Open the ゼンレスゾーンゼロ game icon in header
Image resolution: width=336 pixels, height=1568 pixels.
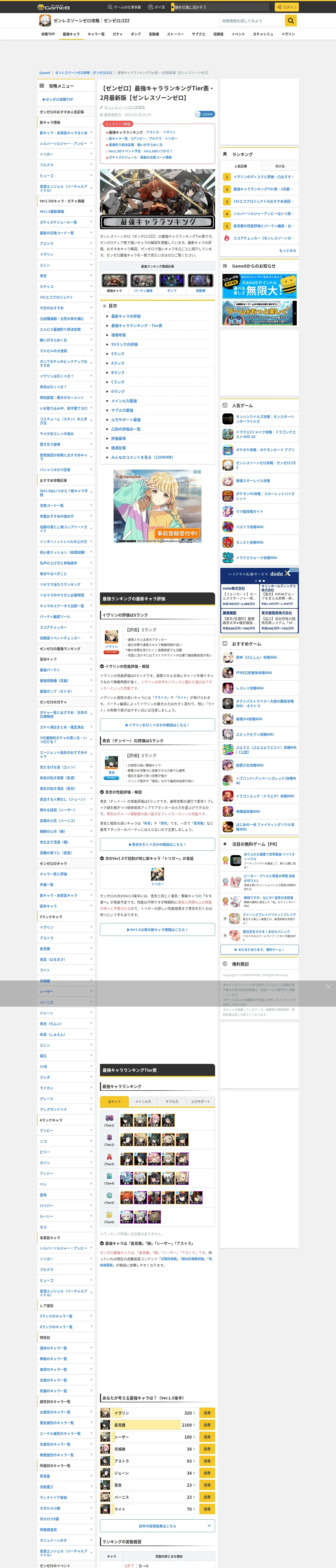pos(44,21)
